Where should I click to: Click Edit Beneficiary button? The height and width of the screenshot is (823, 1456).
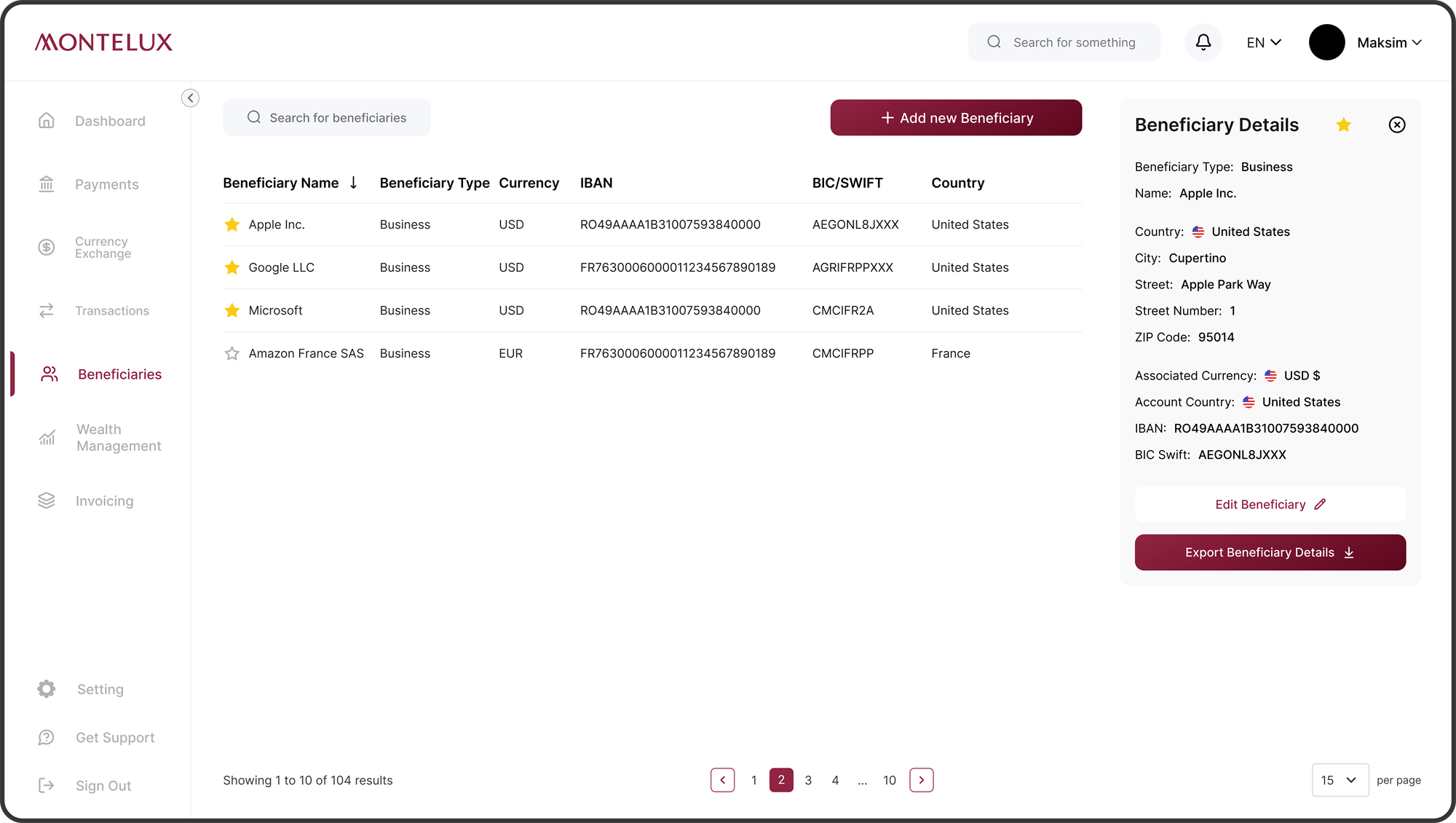coord(1270,505)
